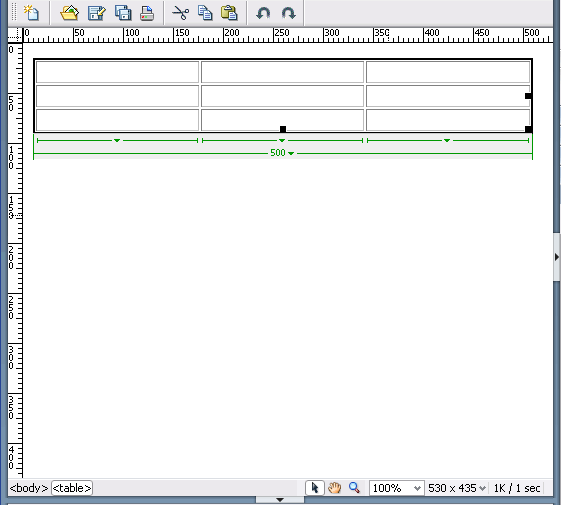Open the first column width menu arrow

tap(117, 141)
